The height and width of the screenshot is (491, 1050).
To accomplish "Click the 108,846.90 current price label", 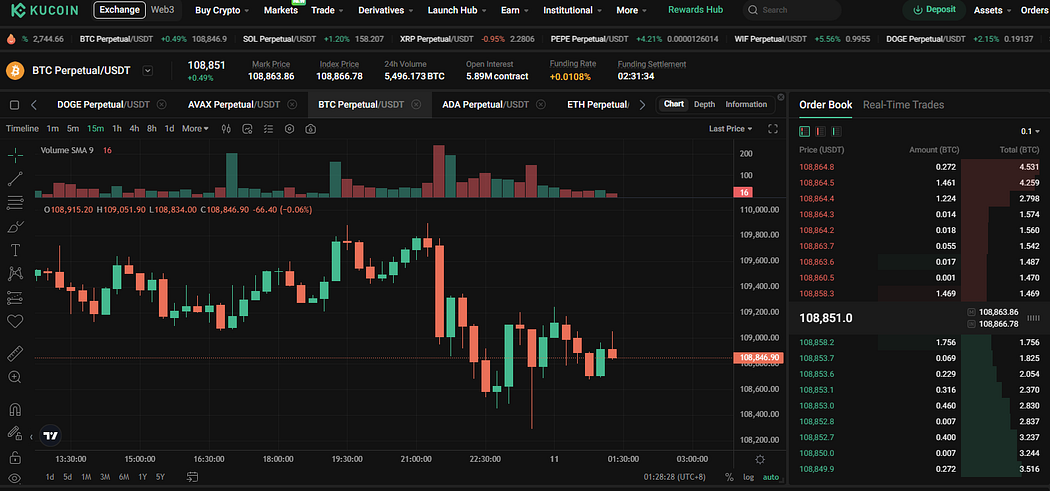I will coord(758,358).
